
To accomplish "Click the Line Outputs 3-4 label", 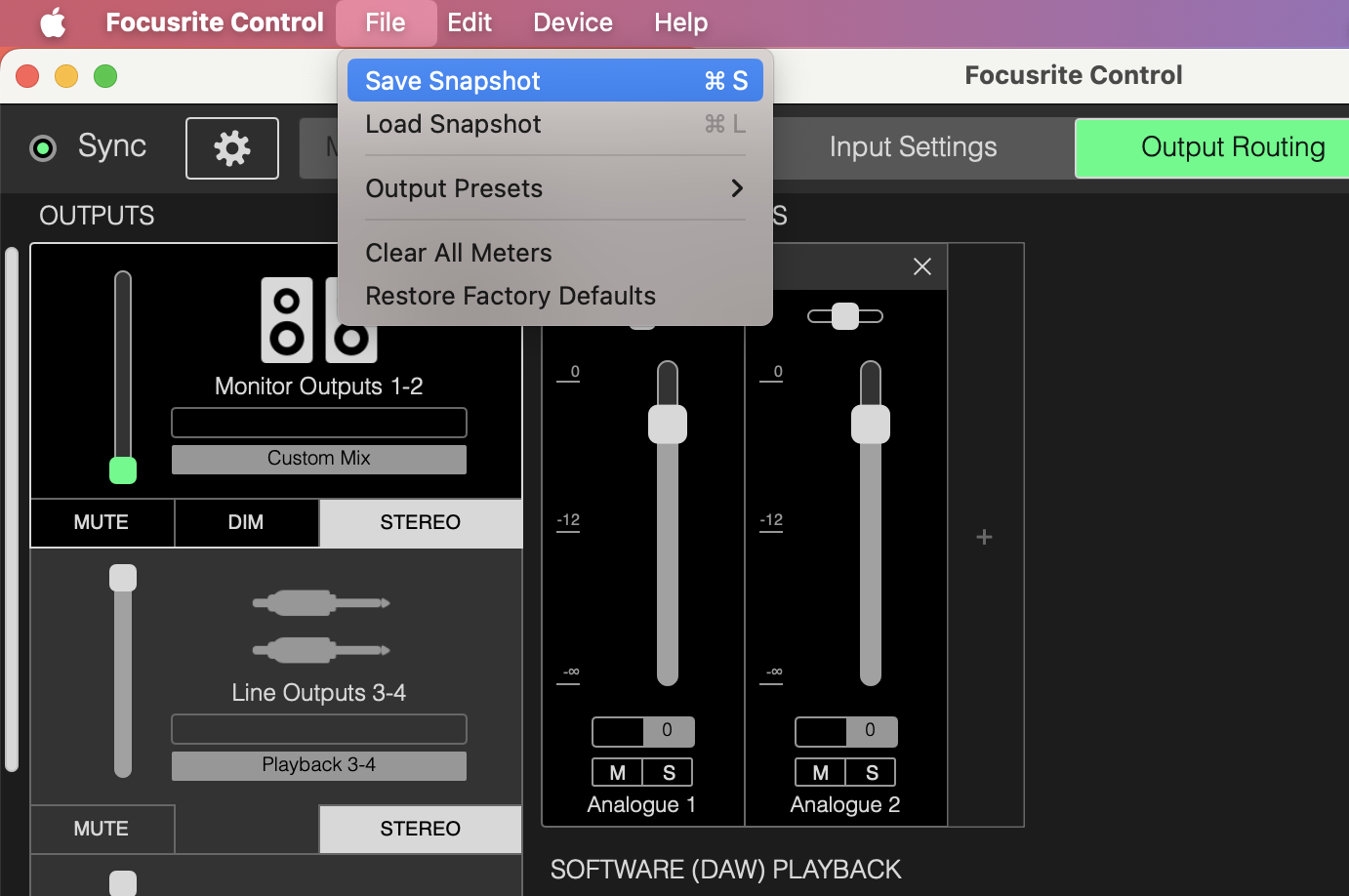I will tap(319, 693).
